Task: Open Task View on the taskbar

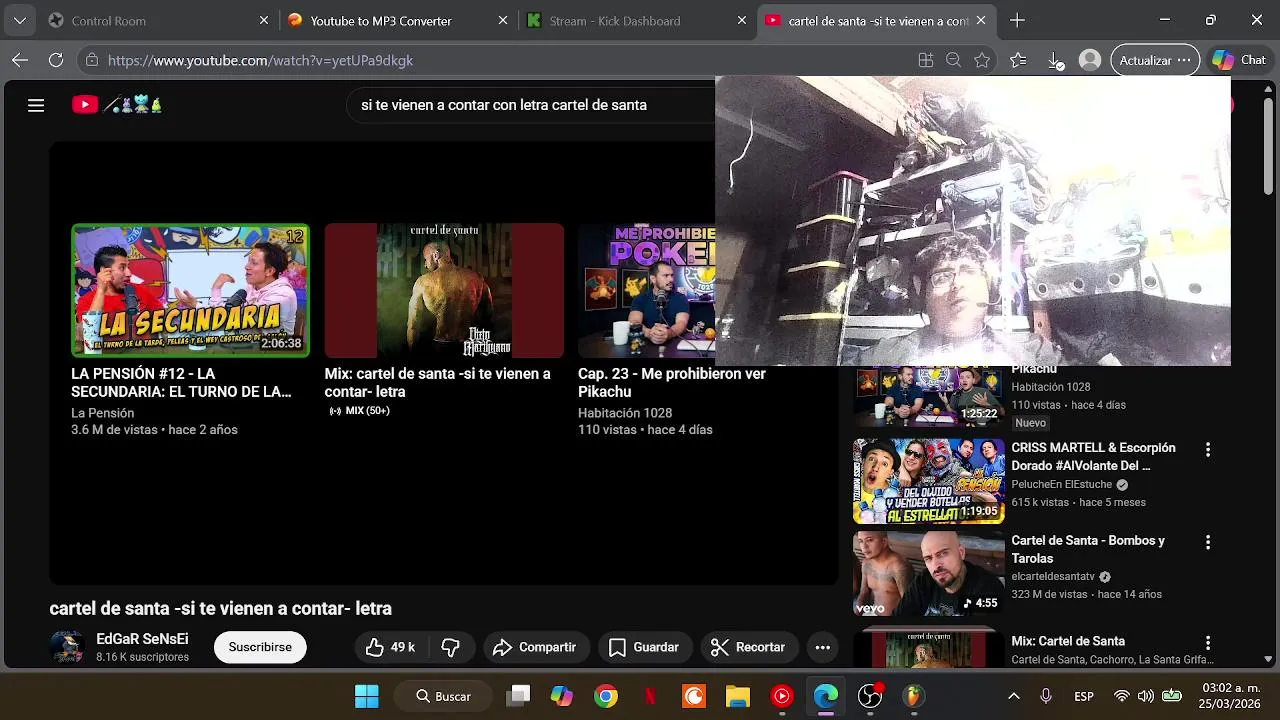Action: (x=518, y=696)
